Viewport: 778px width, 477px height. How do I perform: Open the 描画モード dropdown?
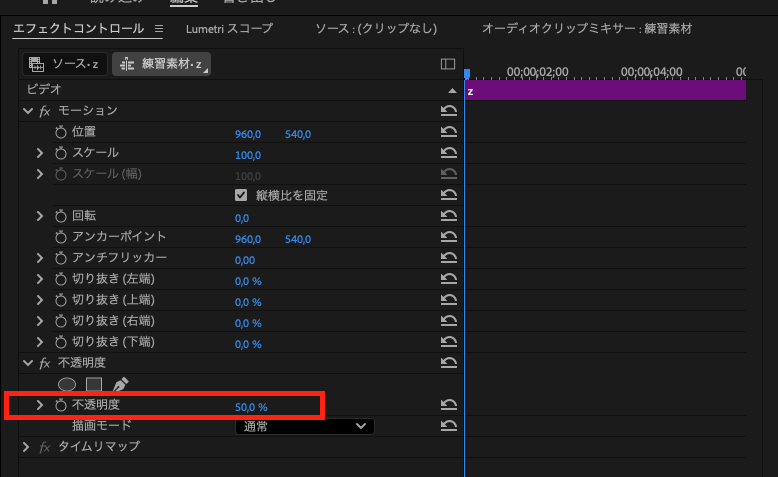click(x=304, y=426)
